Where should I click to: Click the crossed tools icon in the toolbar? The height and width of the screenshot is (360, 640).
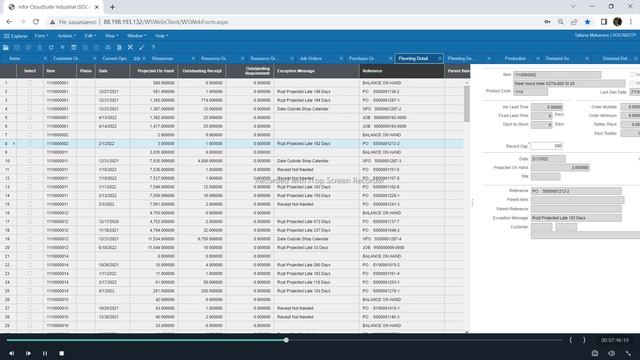click(130, 47)
